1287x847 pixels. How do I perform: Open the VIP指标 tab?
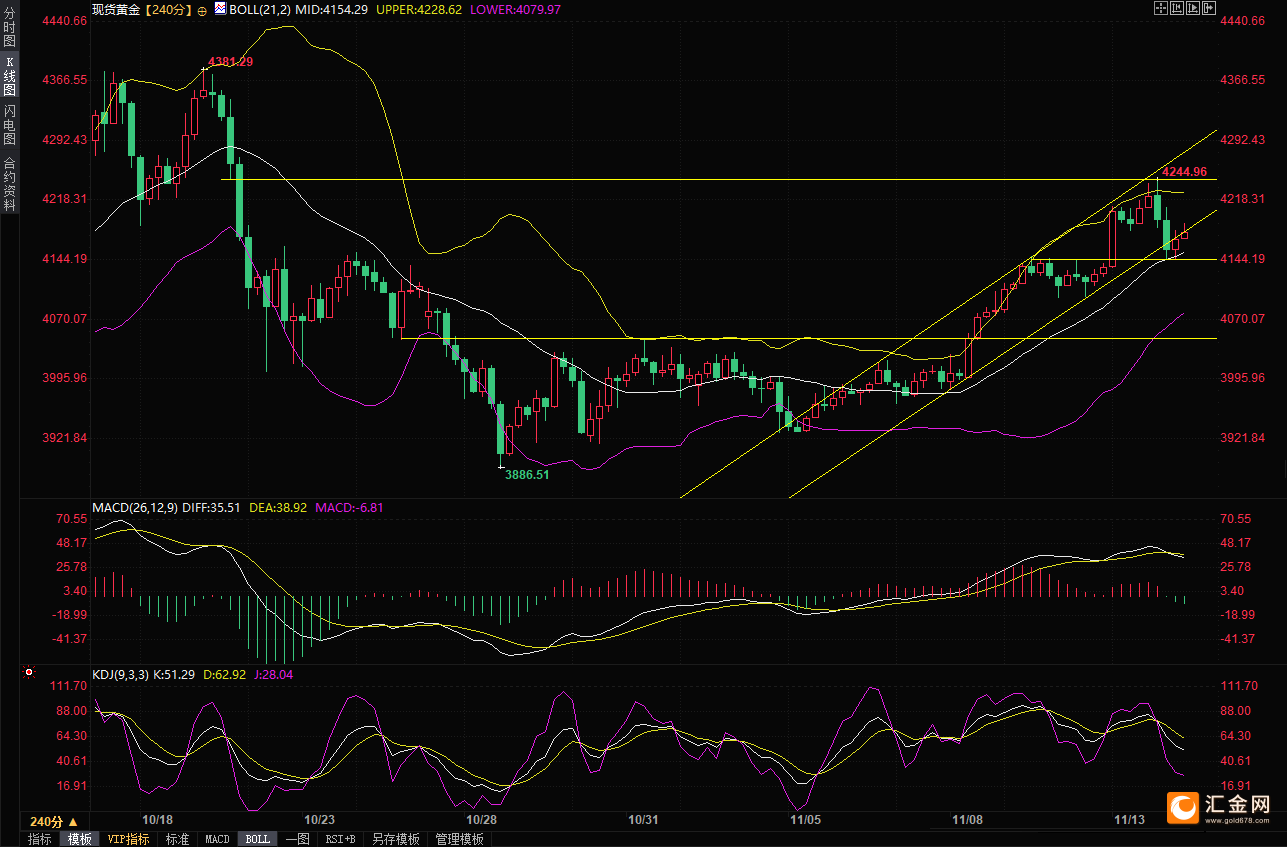[129, 839]
